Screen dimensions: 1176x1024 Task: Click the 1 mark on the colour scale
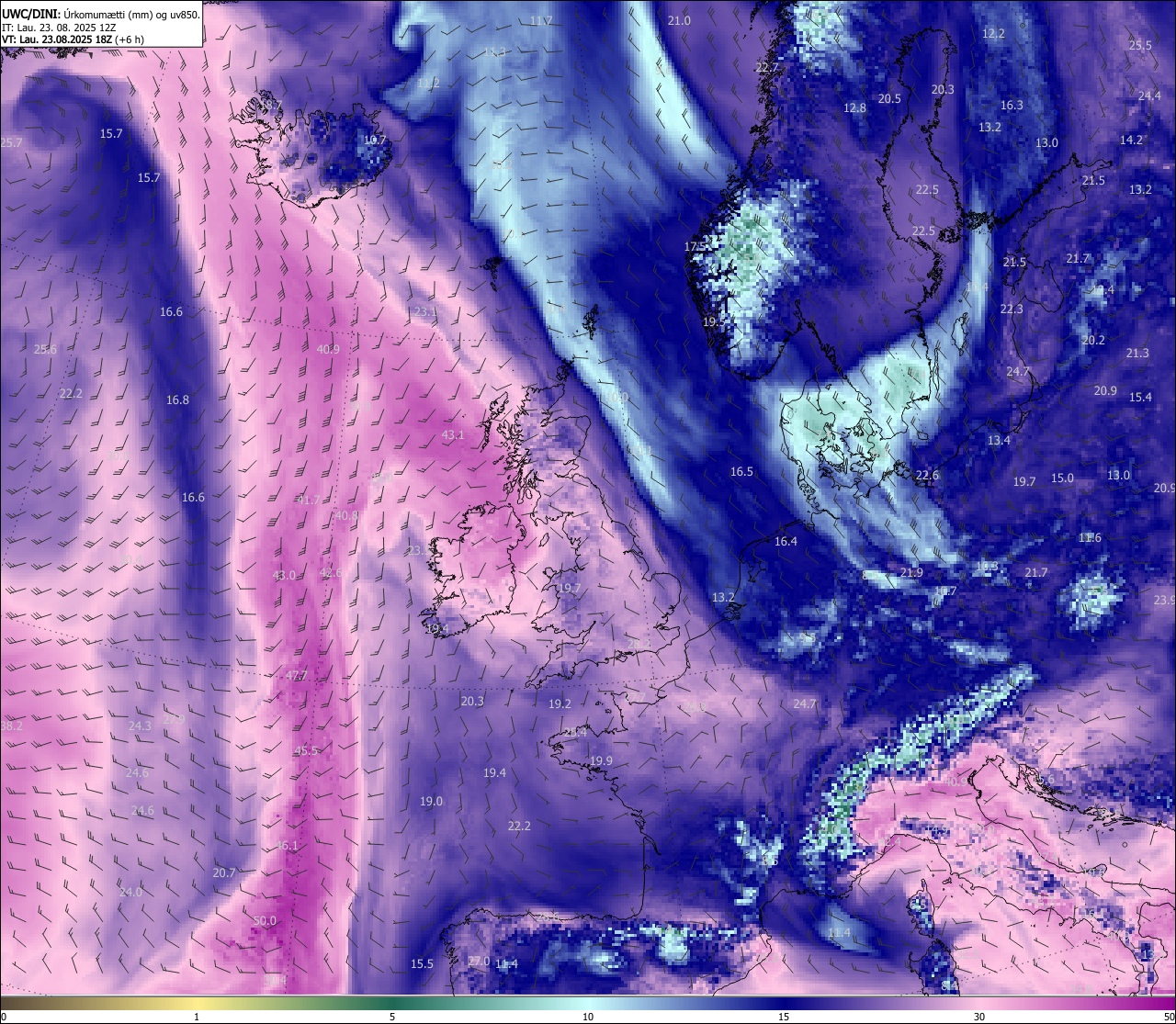(197, 1017)
